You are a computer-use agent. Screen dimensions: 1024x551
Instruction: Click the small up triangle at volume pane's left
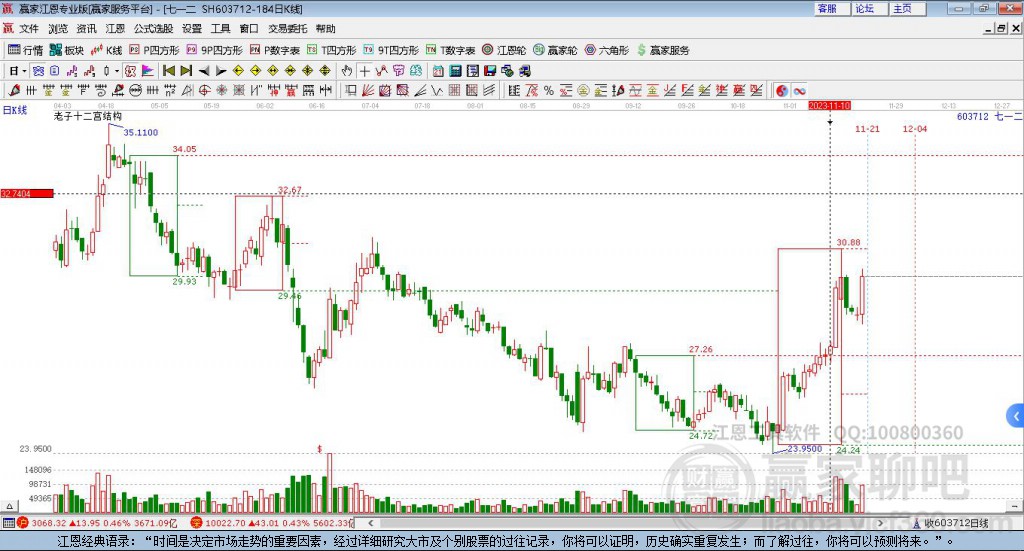click(9, 506)
